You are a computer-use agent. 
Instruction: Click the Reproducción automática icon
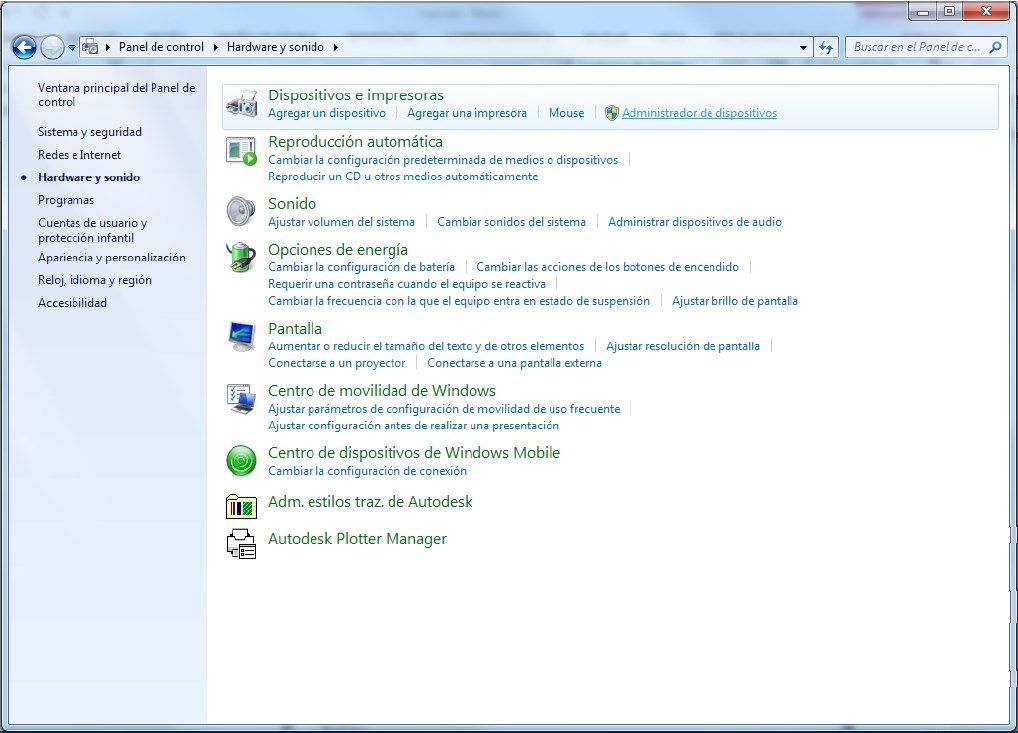tap(242, 151)
